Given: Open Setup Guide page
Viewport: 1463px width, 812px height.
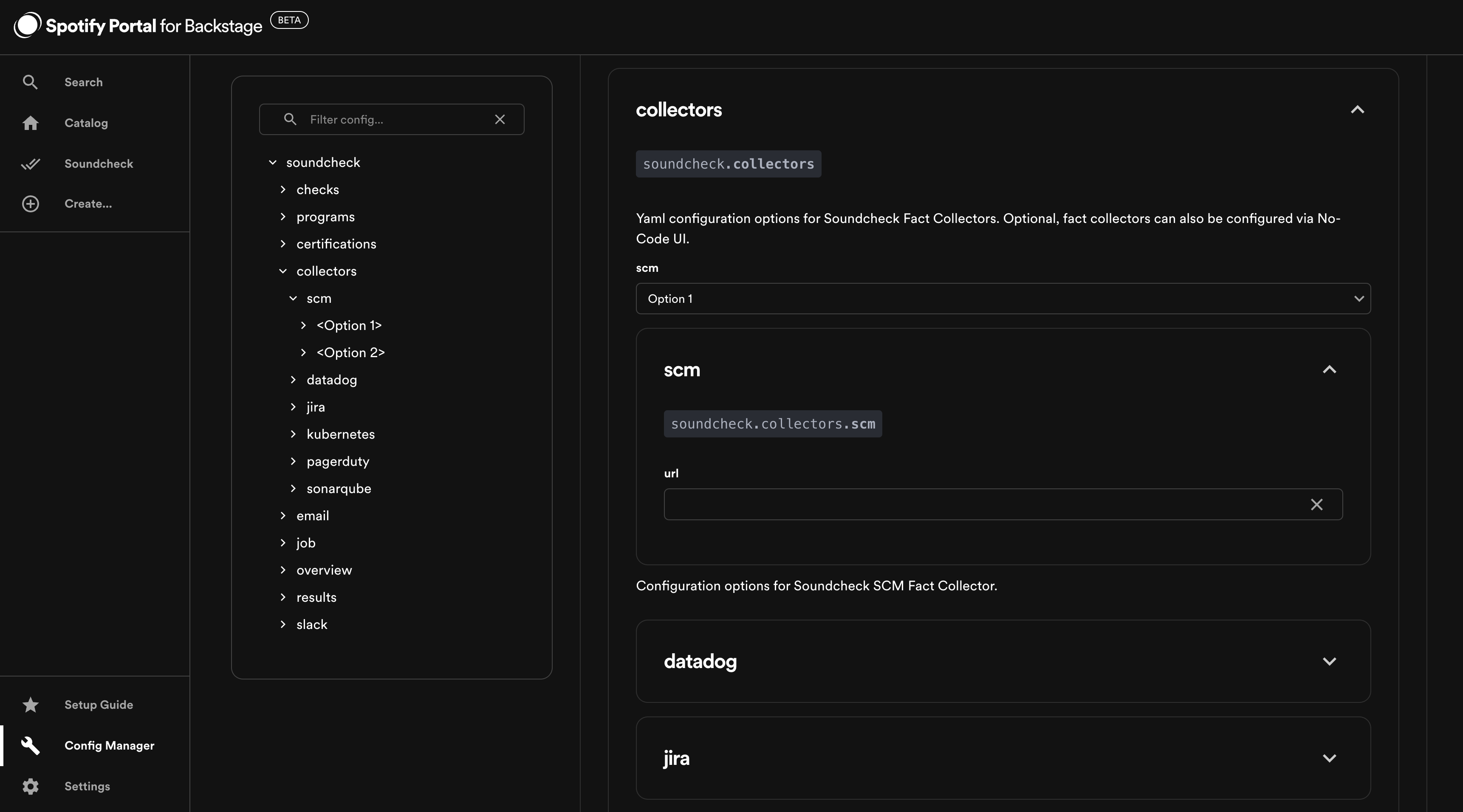Looking at the screenshot, I should (x=99, y=705).
